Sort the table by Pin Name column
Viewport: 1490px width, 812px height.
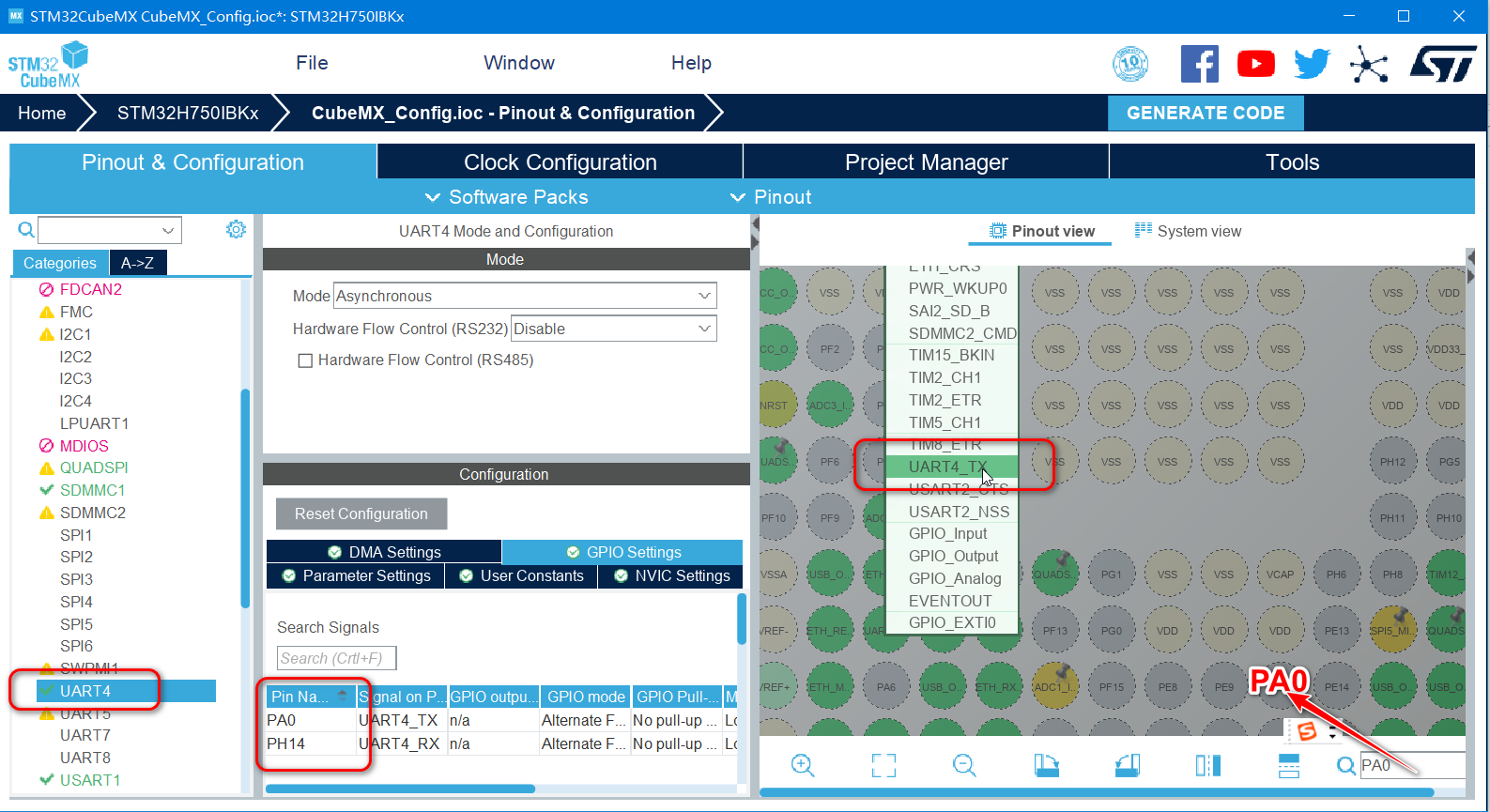point(309,697)
